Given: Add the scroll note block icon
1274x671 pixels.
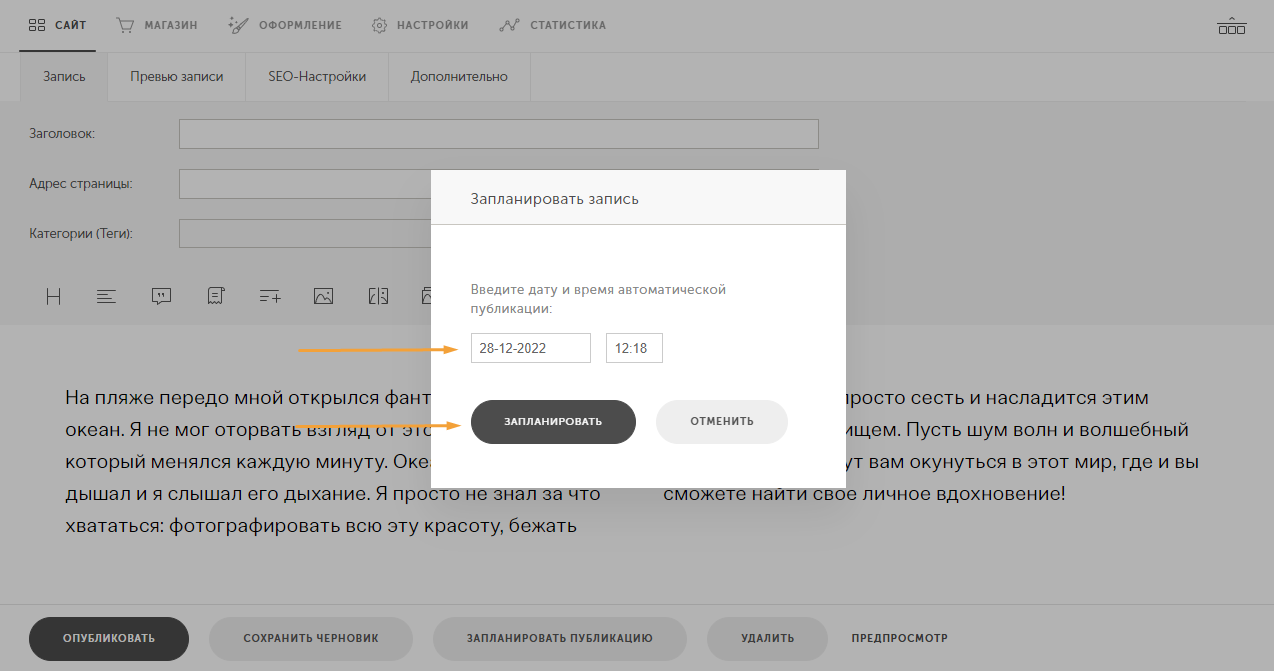Looking at the screenshot, I should 215,296.
